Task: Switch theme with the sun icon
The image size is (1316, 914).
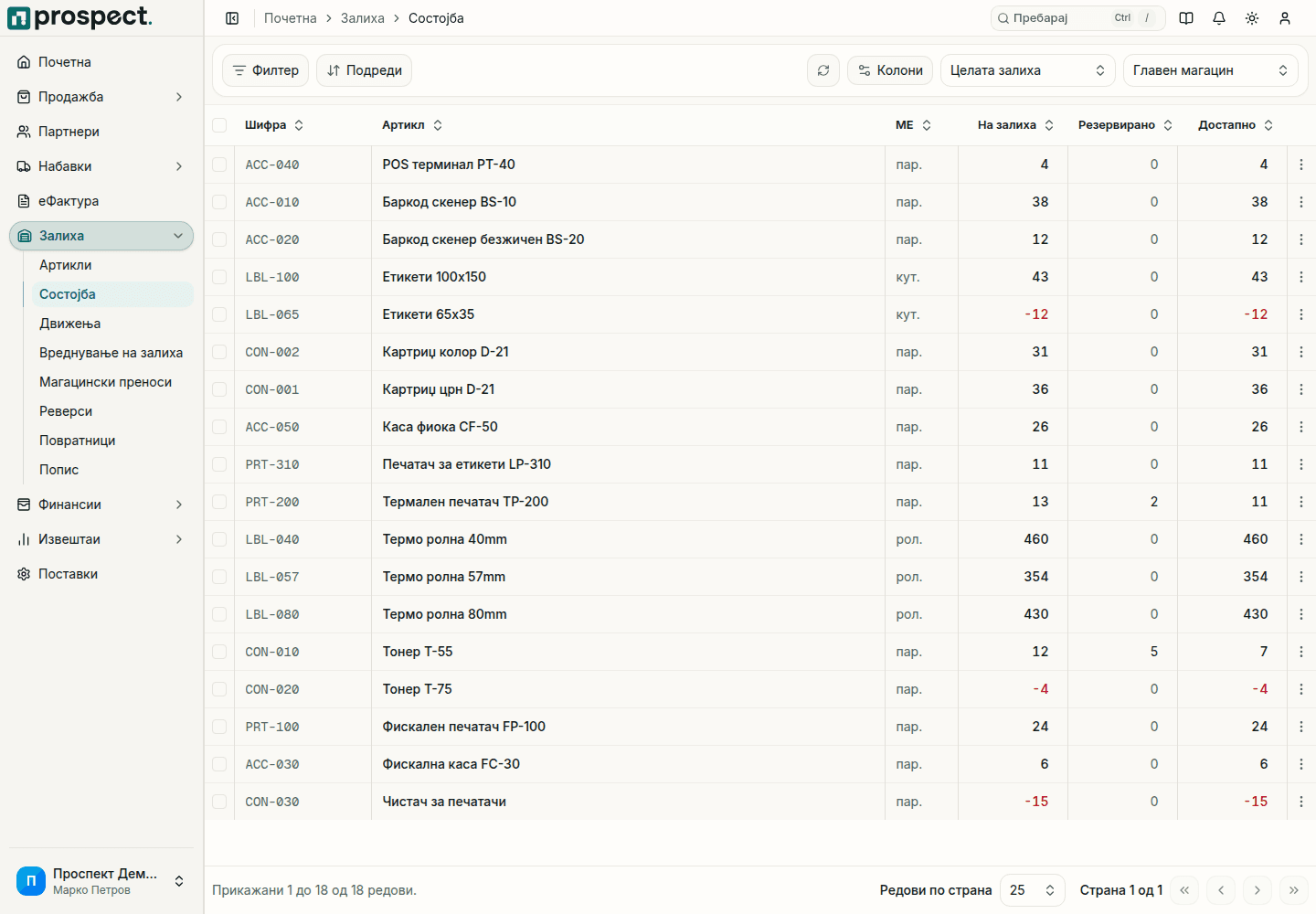Action: click(1252, 18)
